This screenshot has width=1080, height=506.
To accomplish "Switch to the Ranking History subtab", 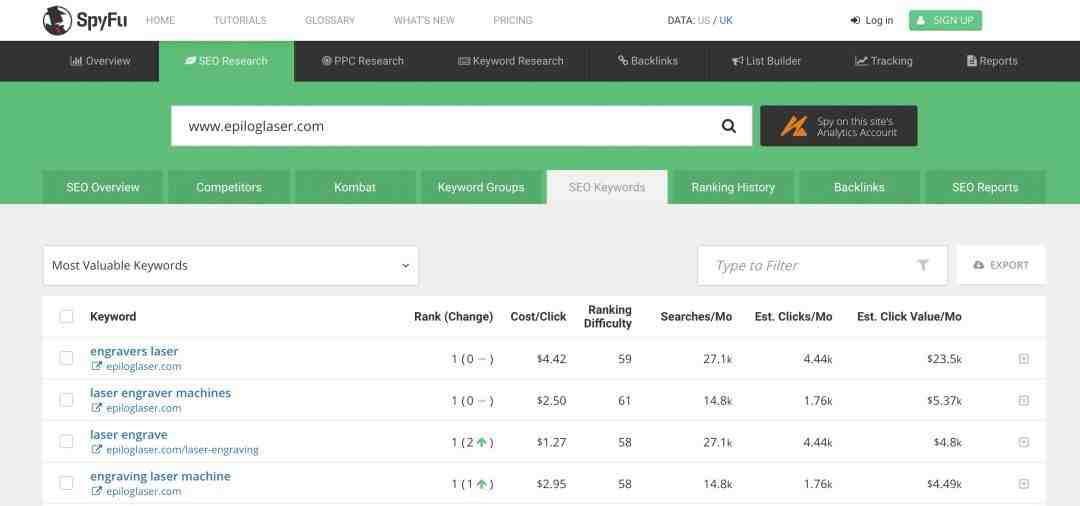I will (x=733, y=187).
